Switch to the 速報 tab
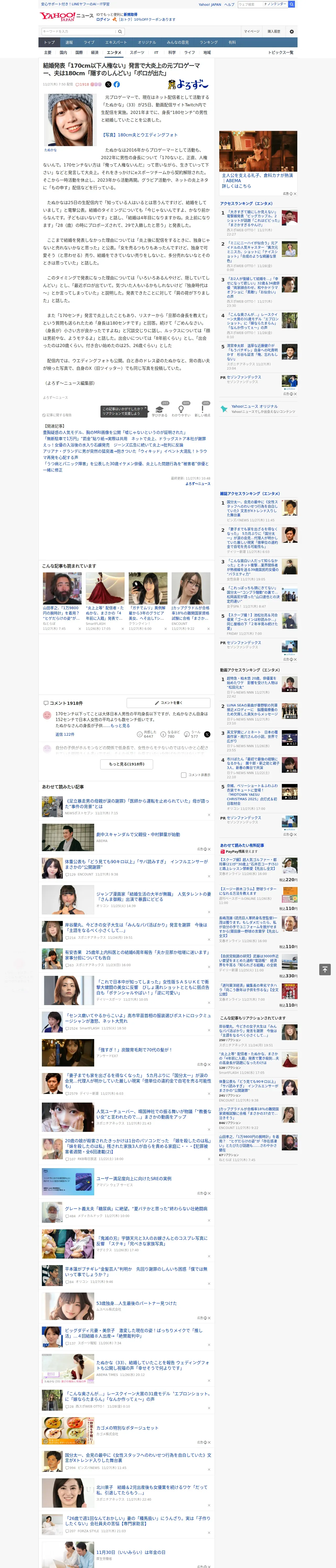 (x=69, y=43)
